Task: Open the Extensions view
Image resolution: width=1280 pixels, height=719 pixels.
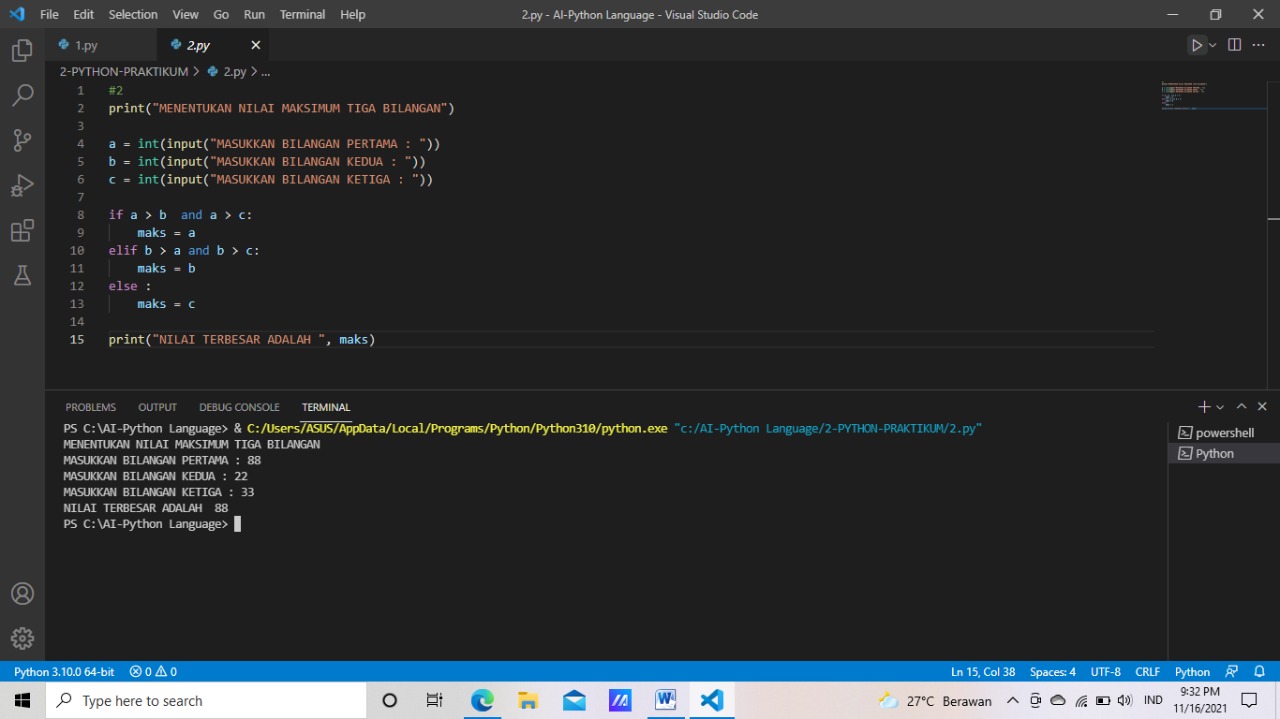Action: (x=22, y=230)
